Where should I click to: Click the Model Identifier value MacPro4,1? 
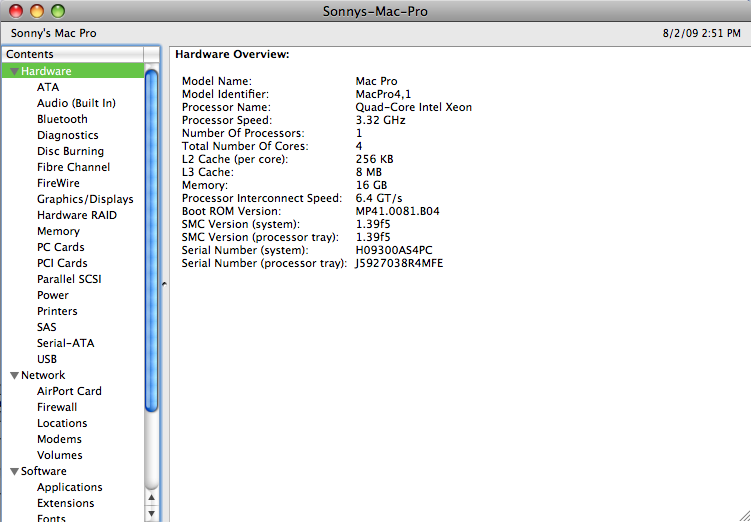(383, 94)
